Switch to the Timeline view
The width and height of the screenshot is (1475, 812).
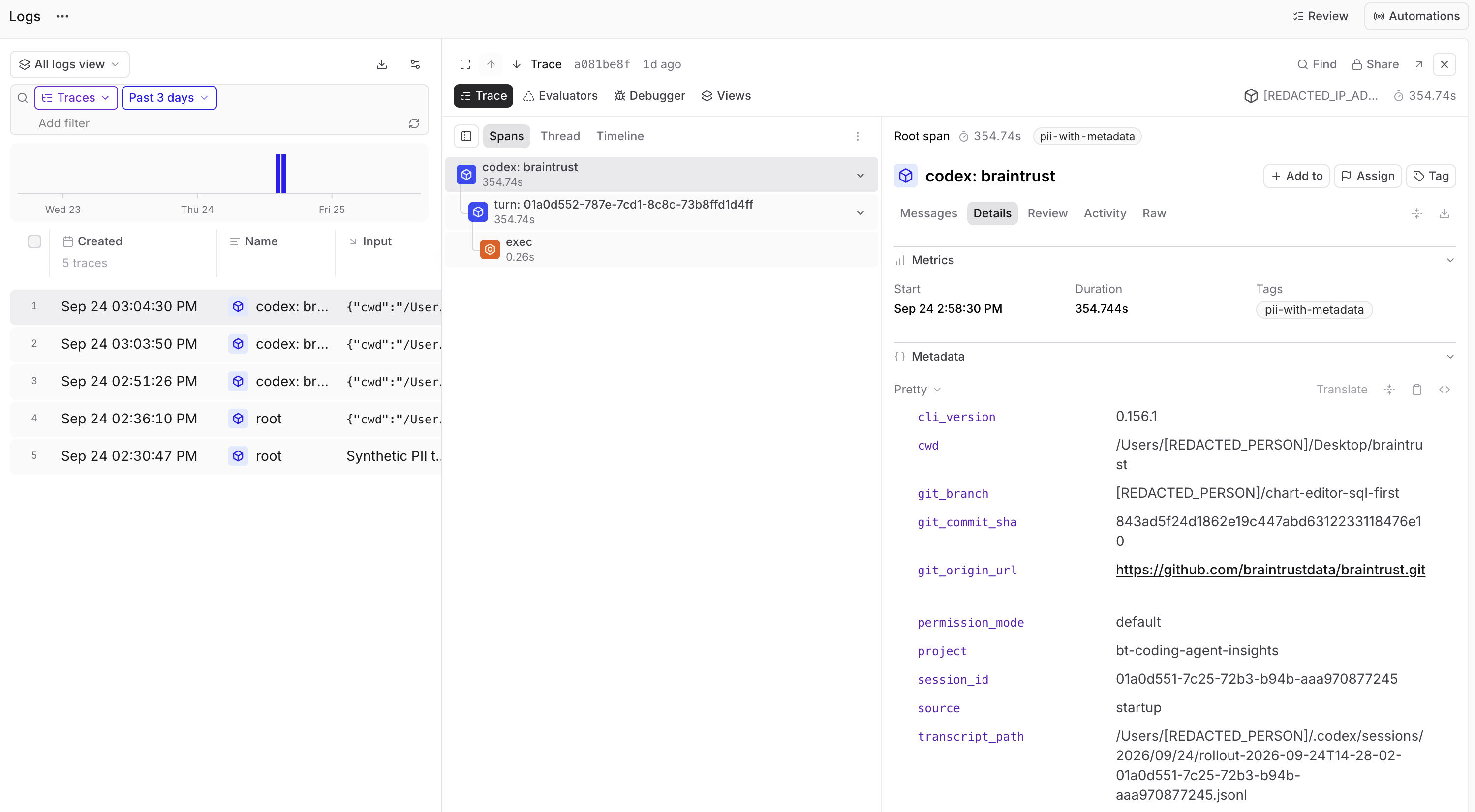[x=620, y=136]
